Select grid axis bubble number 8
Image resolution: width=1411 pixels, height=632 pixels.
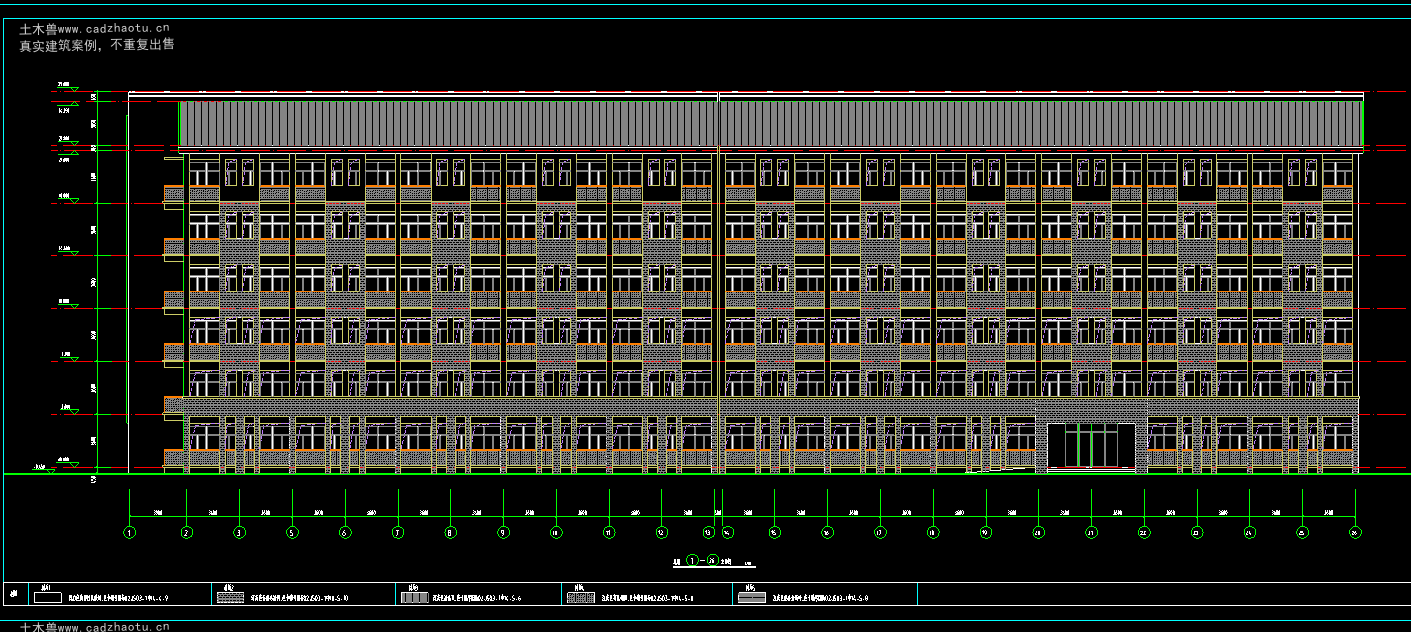click(x=450, y=533)
